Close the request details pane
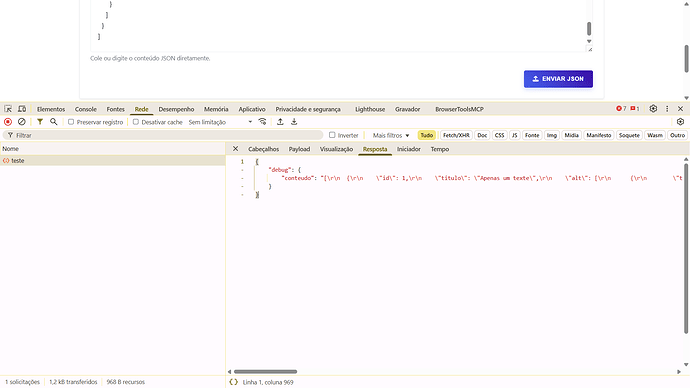The width and height of the screenshot is (690, 388). (x=235, y=149)
